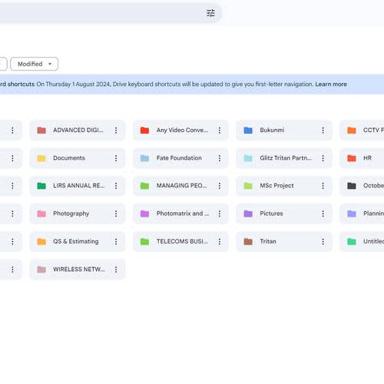Open more actions for Photomatrix and ... folder
The width and height of the screenshot is (384, 384).
[x=220, y=214]
